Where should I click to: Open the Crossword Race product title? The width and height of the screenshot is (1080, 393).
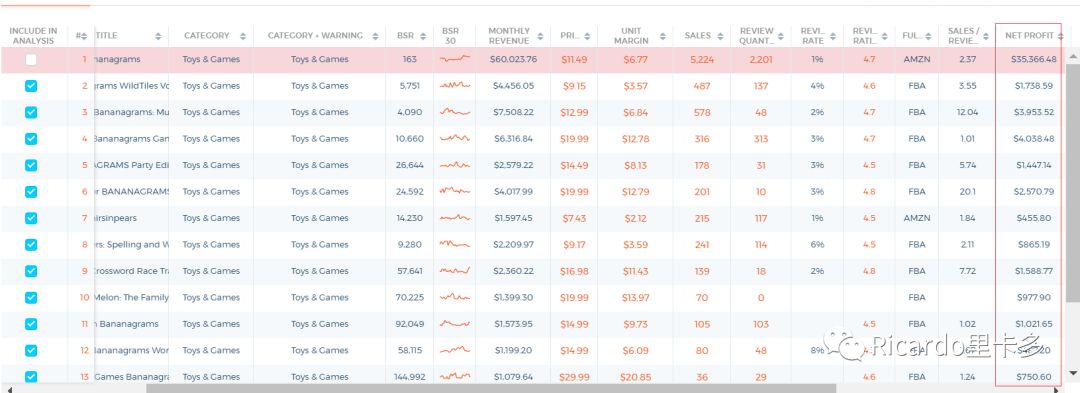pos(130,271)
